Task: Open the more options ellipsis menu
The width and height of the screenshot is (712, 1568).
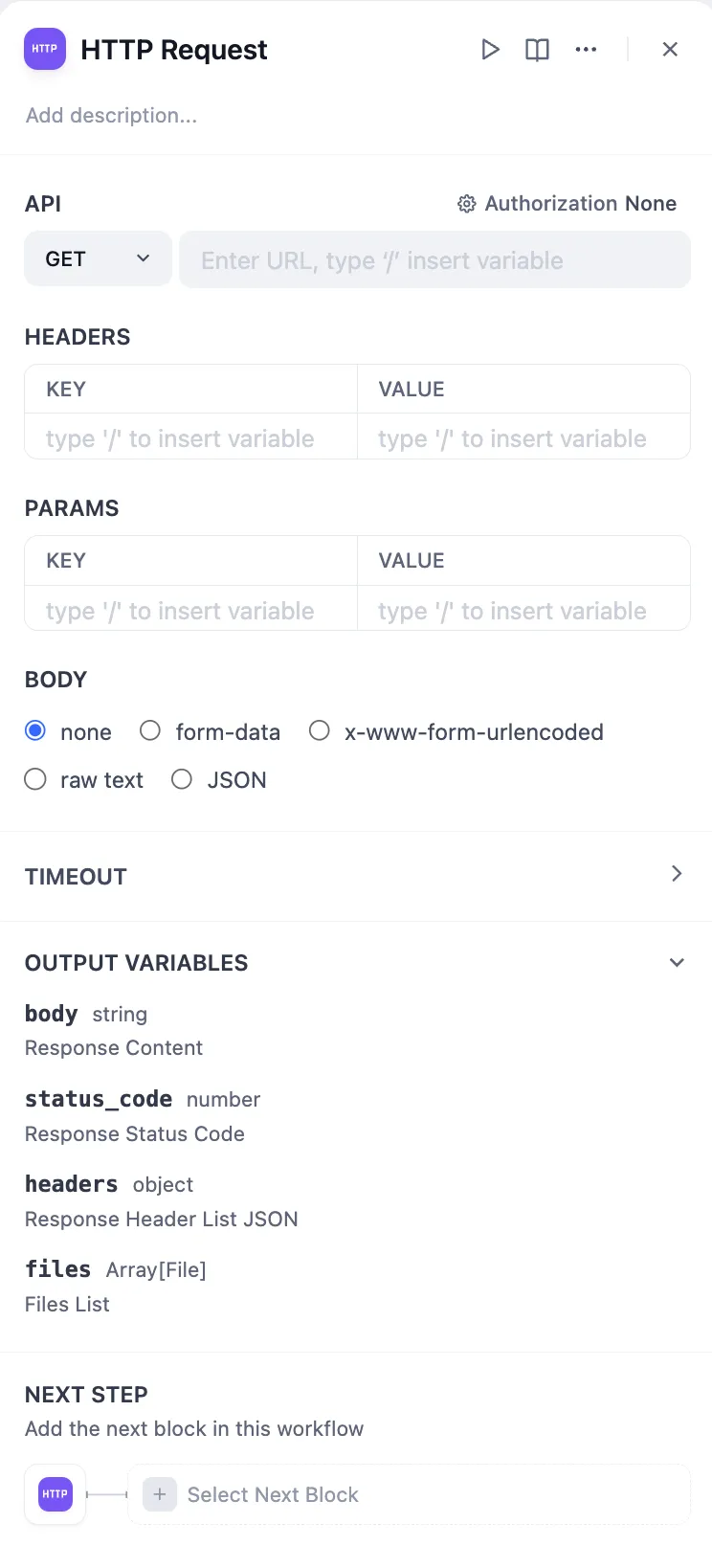Action: point(586,50)
